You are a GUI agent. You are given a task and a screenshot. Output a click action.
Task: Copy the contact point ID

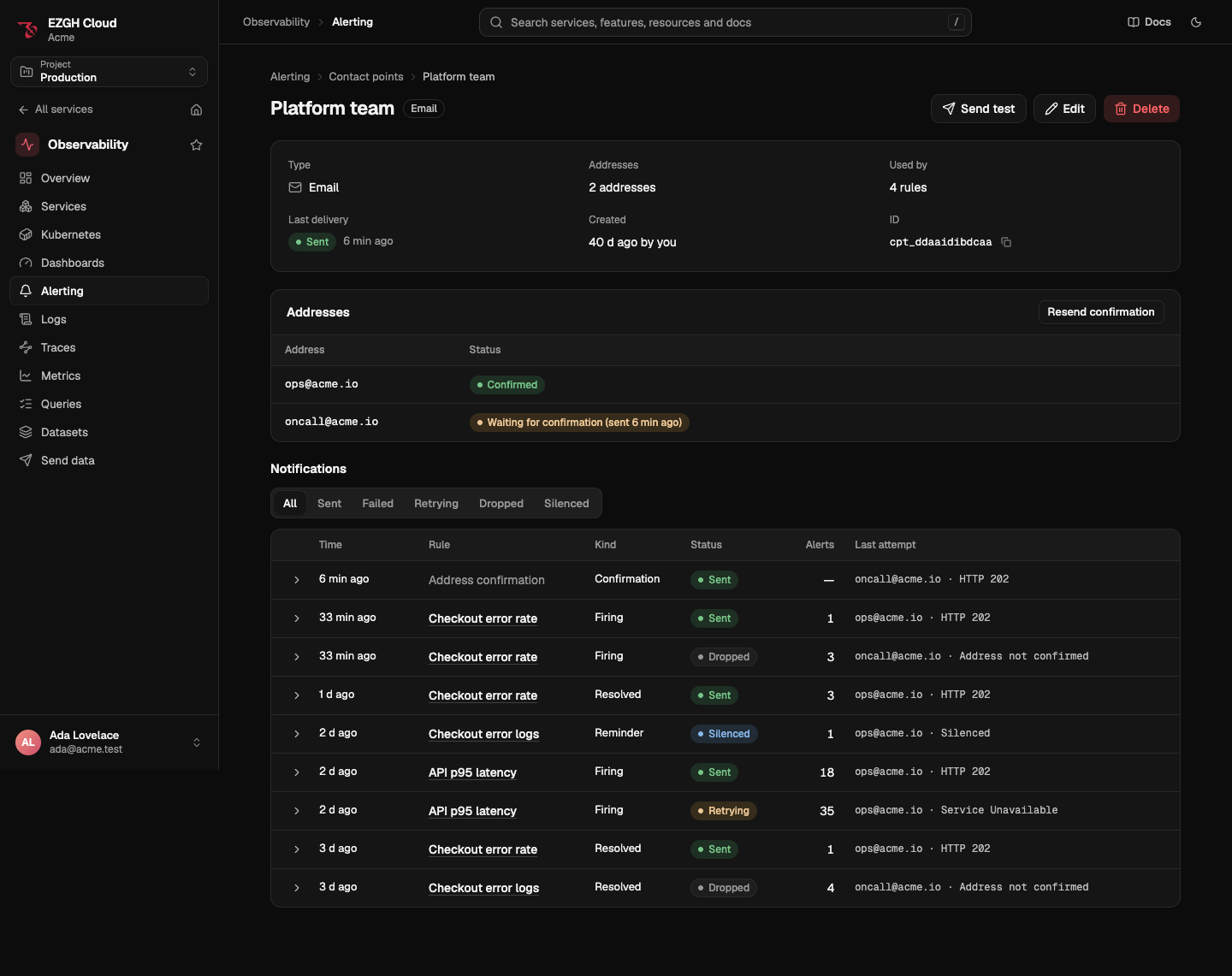(x=1006, y=242)
